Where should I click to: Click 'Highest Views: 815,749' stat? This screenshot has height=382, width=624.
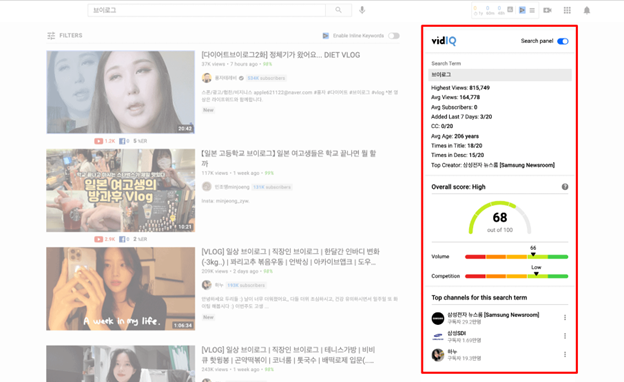[460, 88]
